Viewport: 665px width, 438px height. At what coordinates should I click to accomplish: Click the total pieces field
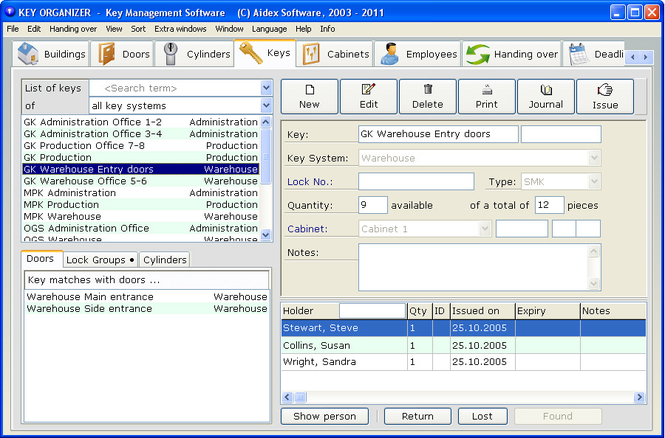[x=550, y=205]
